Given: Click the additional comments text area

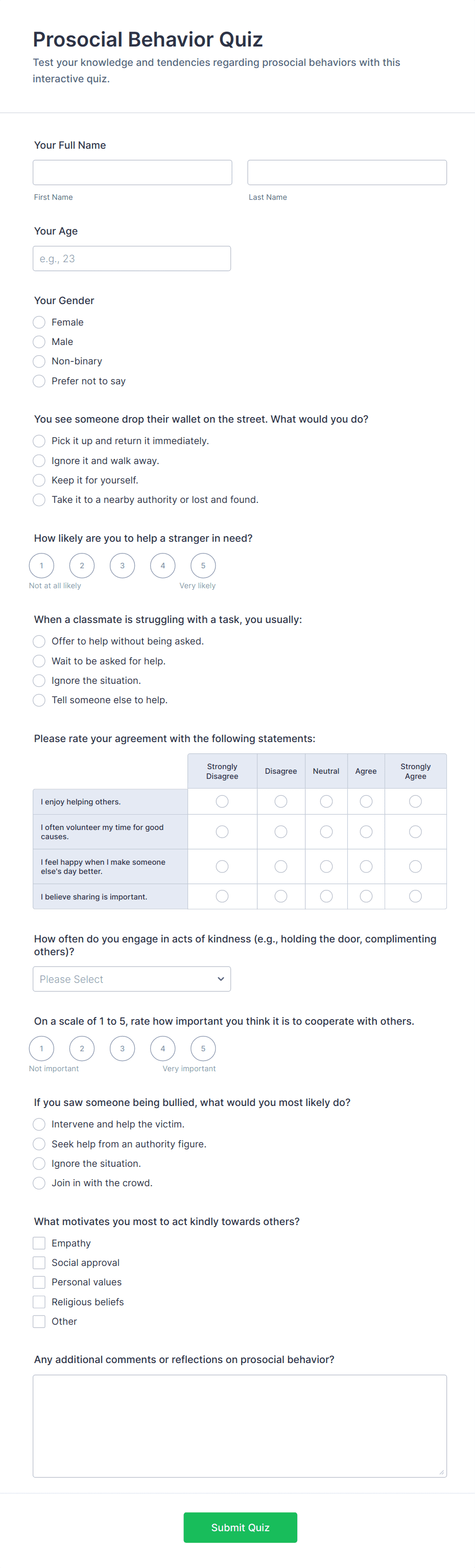Looking at the screenshot, I should pos(240,1425).
